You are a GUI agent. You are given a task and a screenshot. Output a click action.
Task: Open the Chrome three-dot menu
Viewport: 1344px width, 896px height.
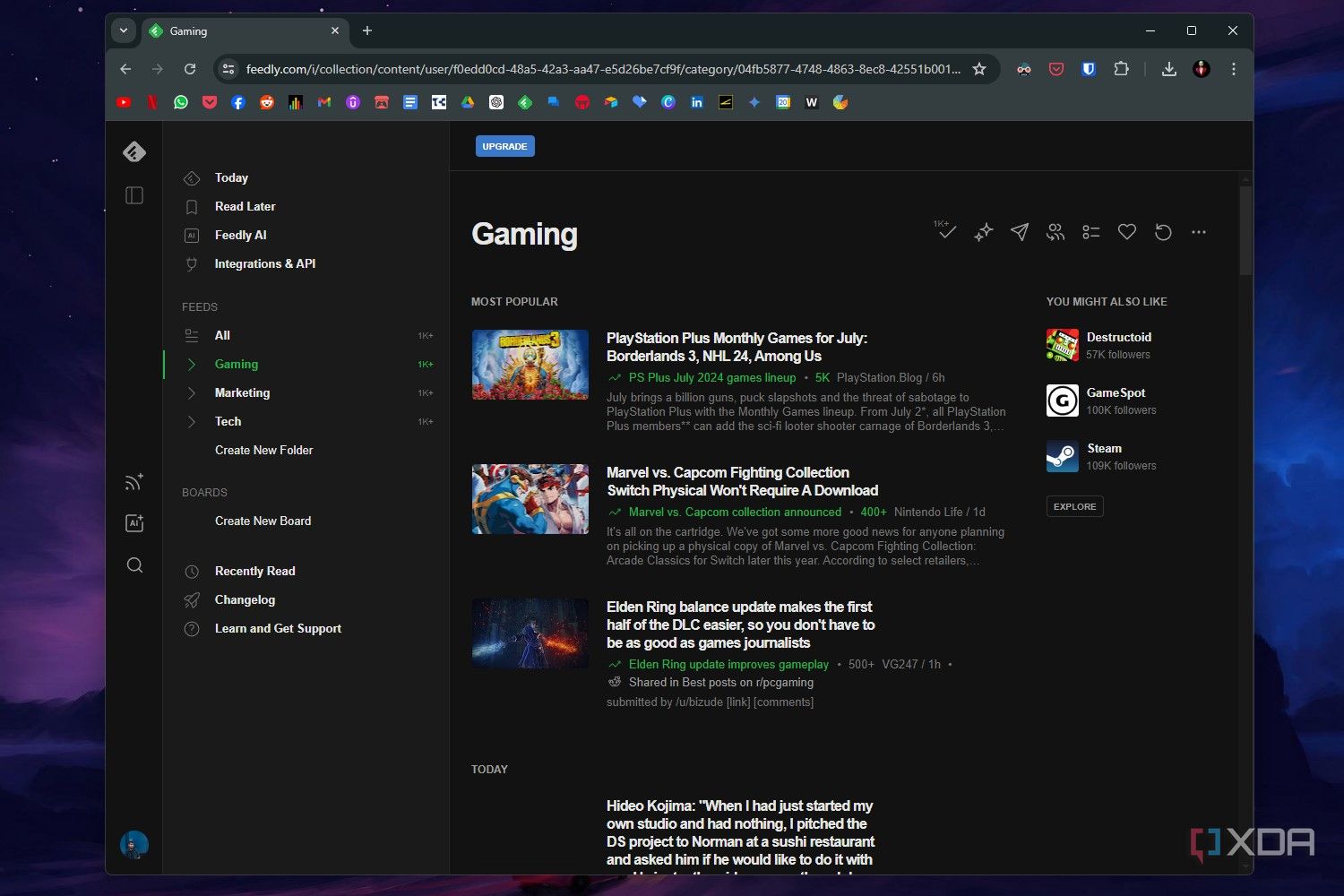1234,69
